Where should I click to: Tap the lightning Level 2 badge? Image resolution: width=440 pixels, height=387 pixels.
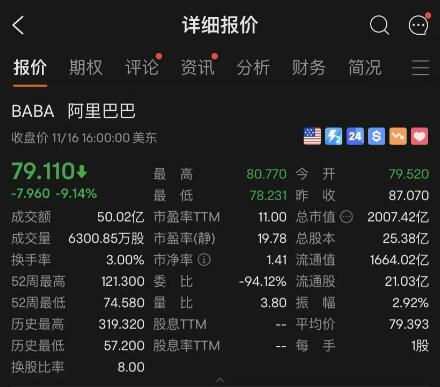334,136
